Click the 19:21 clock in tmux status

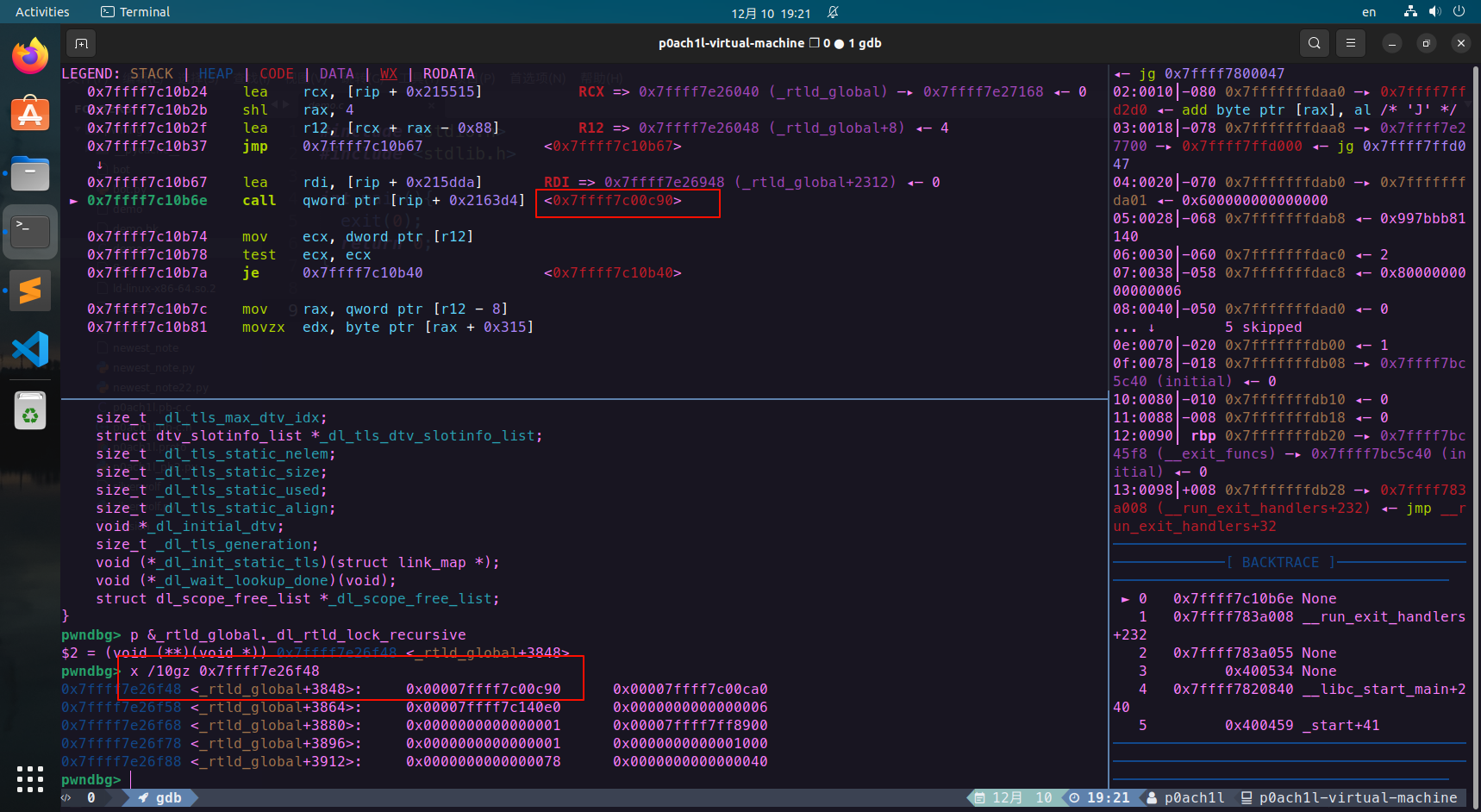tap(1108, 798)
